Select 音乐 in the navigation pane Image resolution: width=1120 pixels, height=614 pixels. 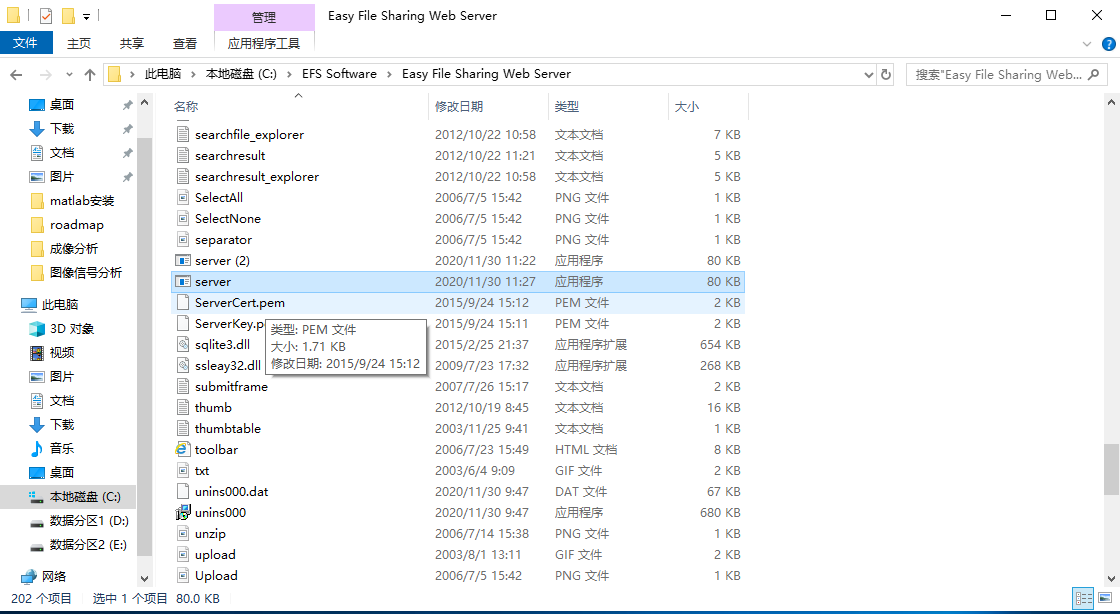62,448
